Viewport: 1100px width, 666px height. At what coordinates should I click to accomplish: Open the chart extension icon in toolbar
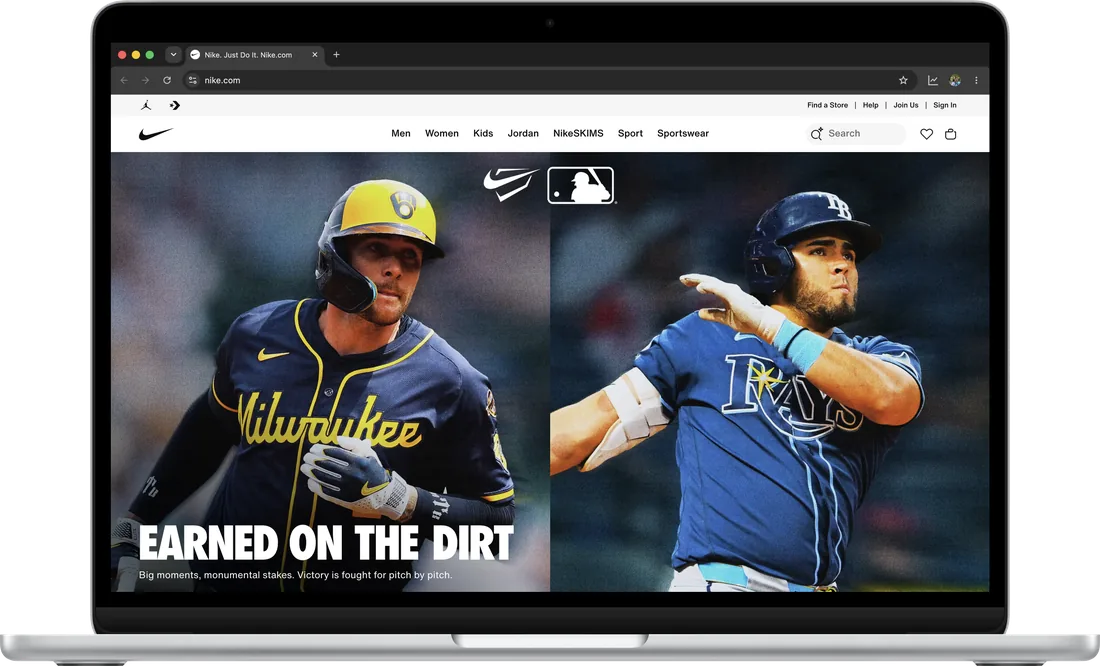[x=933, y=81]
